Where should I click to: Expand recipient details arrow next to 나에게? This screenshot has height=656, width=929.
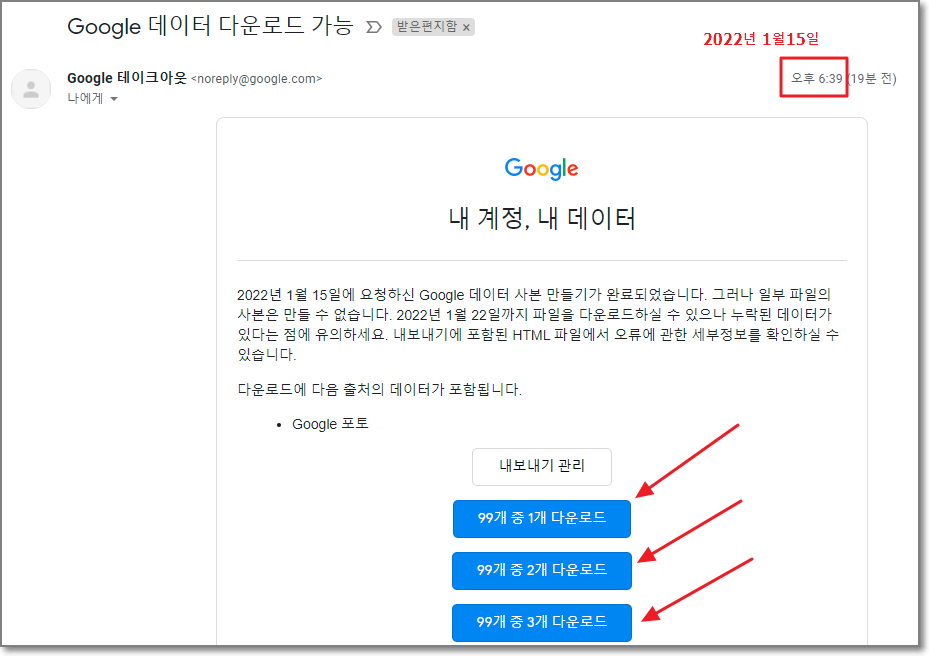(x=114, y=99)
